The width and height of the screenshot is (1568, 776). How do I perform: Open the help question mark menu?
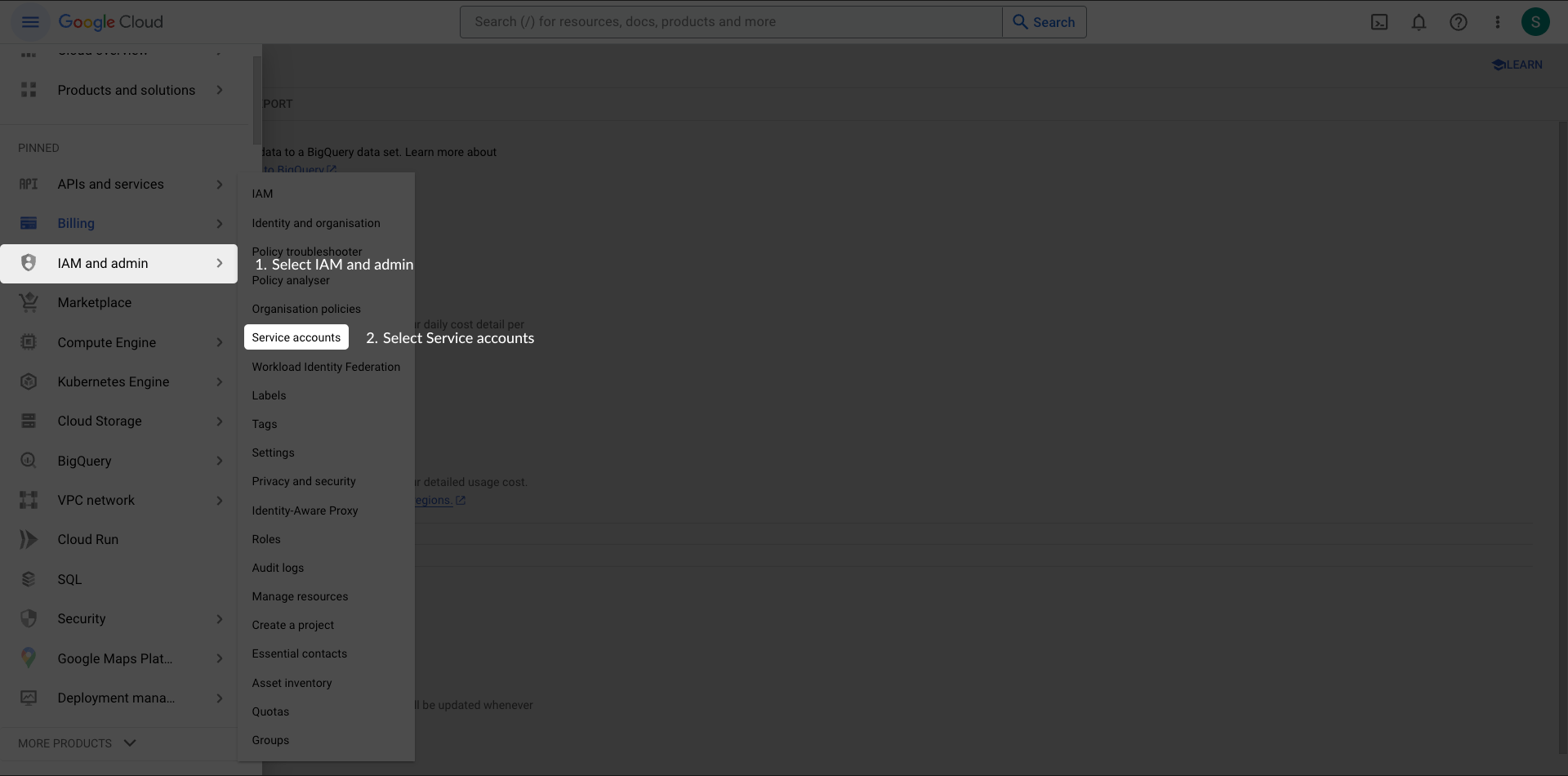[x=1458, y=22]
